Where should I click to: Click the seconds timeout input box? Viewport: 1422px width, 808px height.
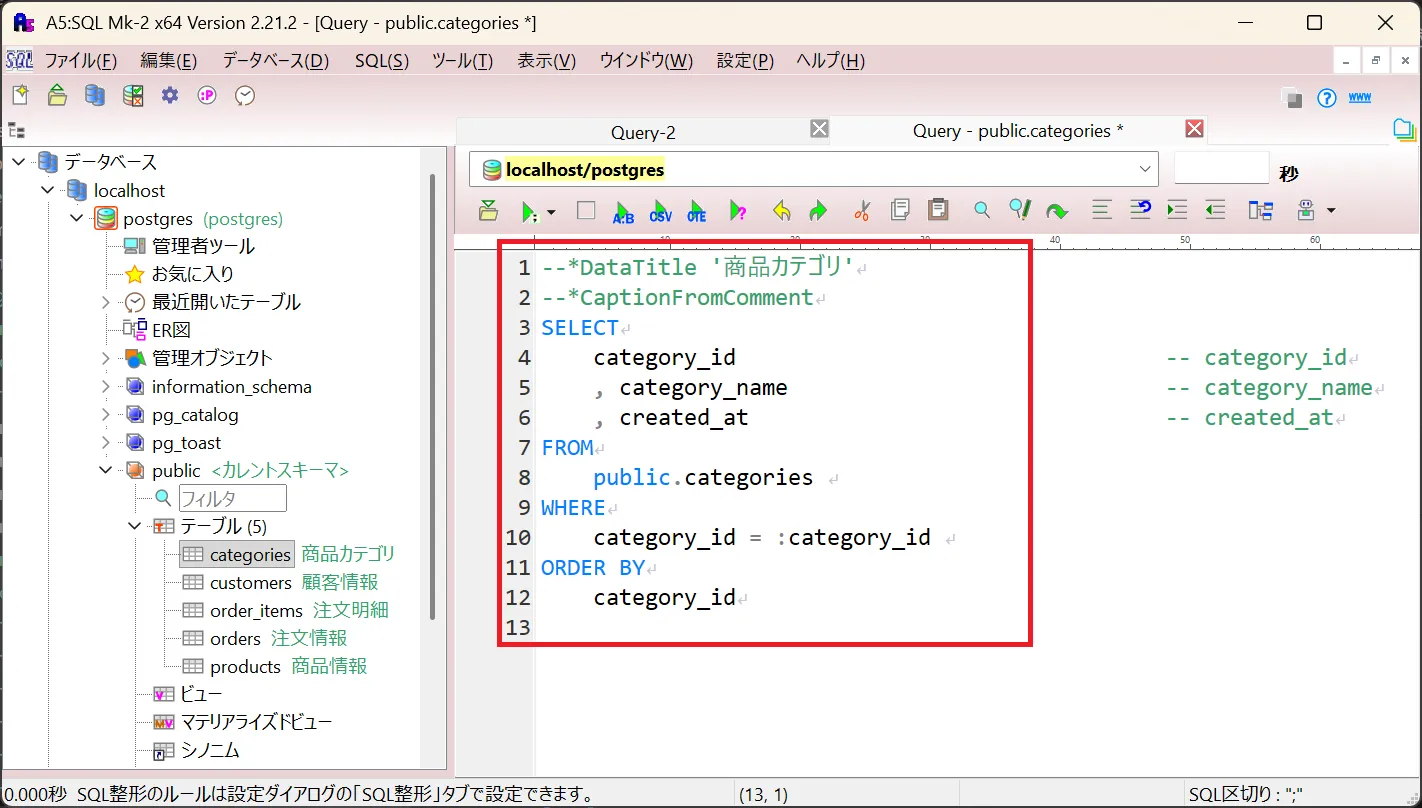point(1221,169)
